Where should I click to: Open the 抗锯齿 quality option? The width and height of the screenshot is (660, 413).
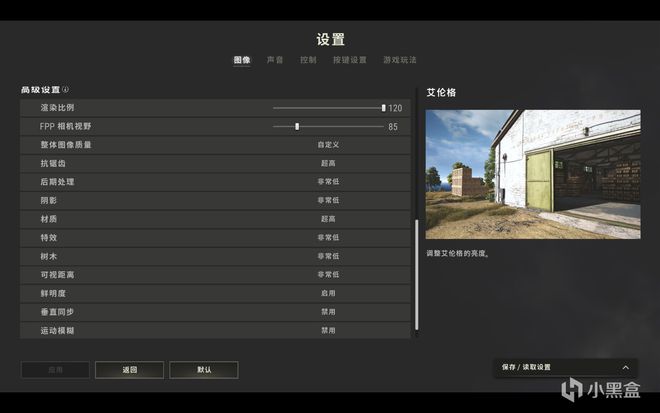point(328,163)
